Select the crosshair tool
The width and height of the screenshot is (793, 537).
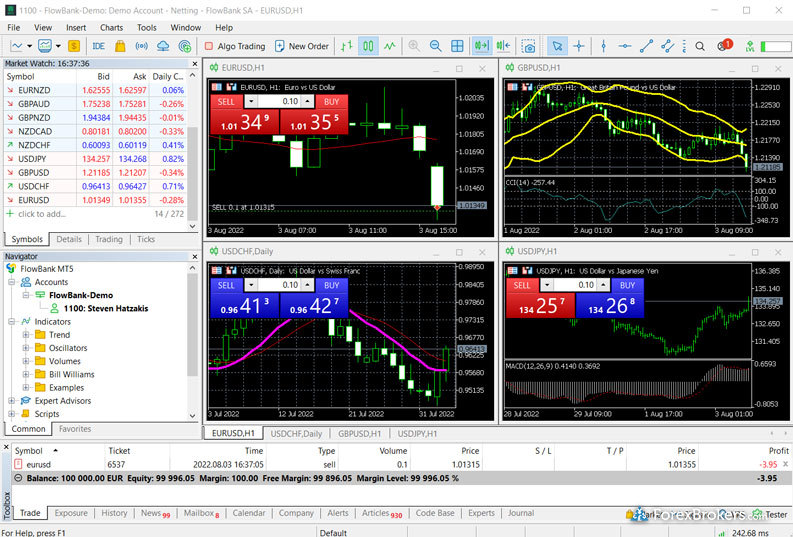579,46
